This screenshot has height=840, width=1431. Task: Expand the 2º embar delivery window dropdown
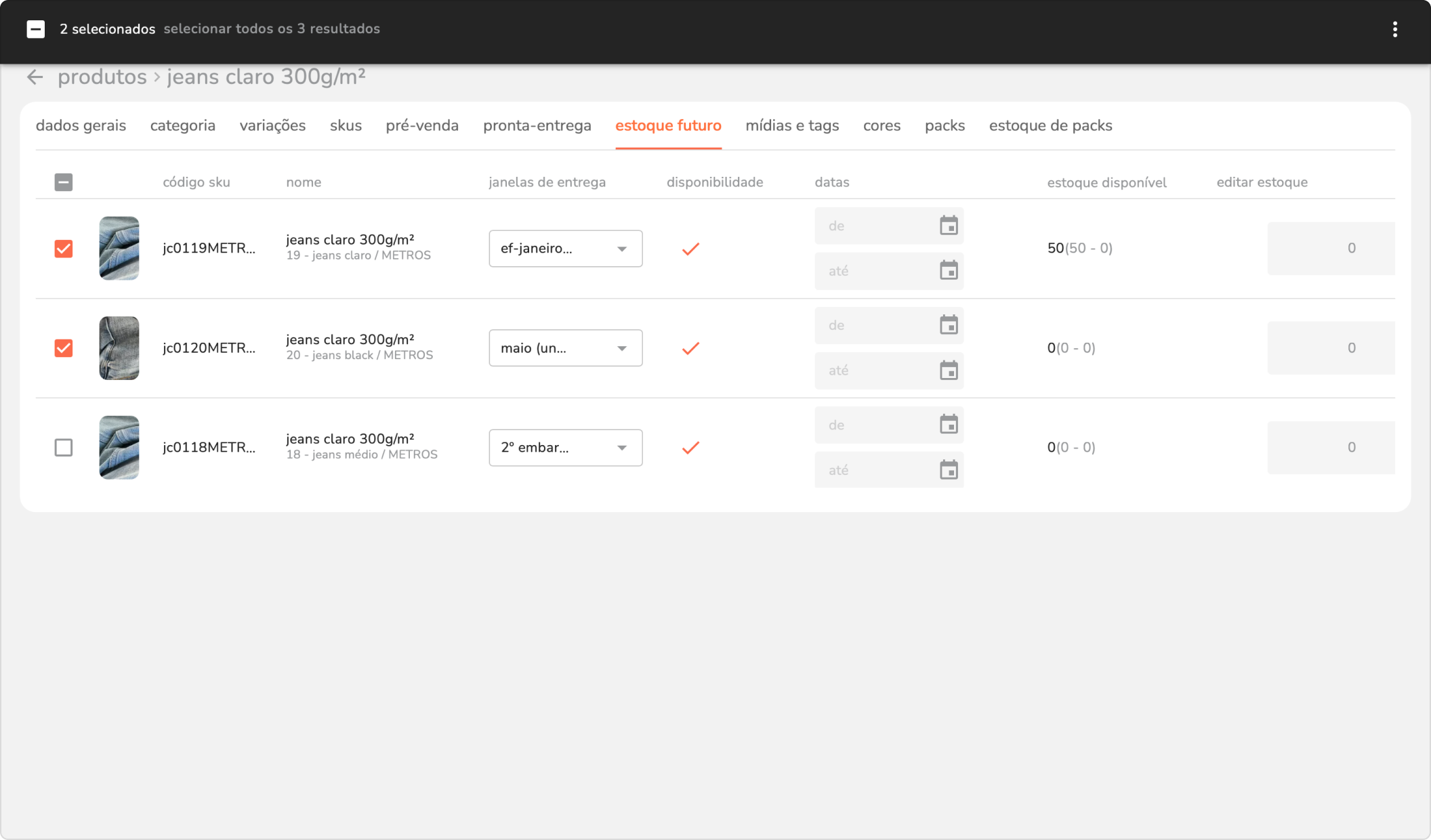click(565, 448)
